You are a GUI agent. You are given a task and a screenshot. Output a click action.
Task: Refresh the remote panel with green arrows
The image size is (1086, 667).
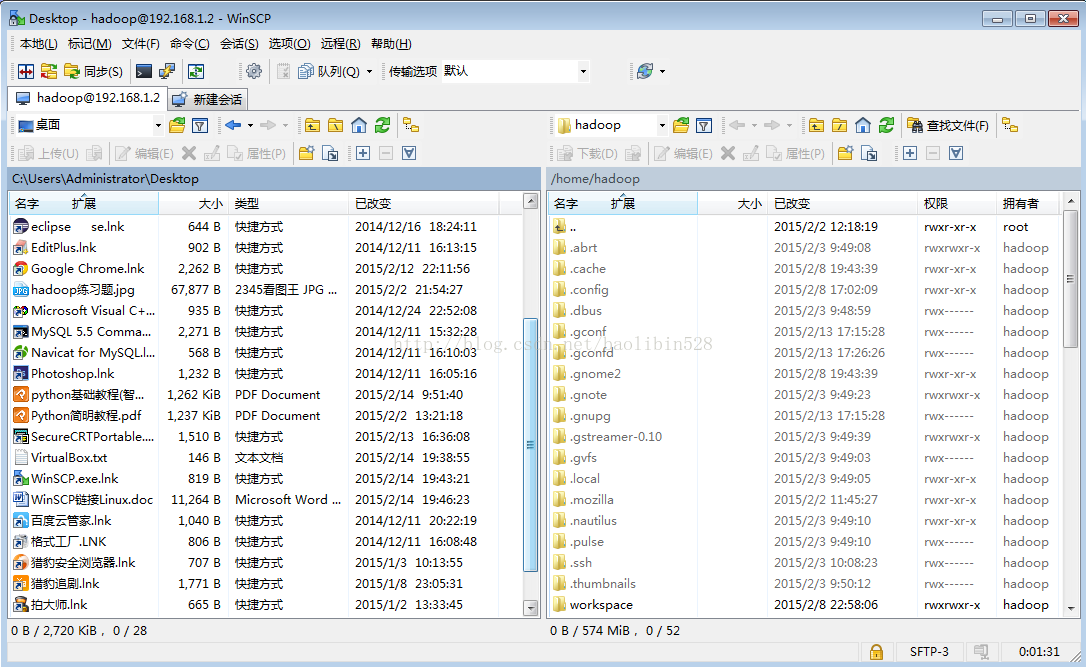[887, 125]
